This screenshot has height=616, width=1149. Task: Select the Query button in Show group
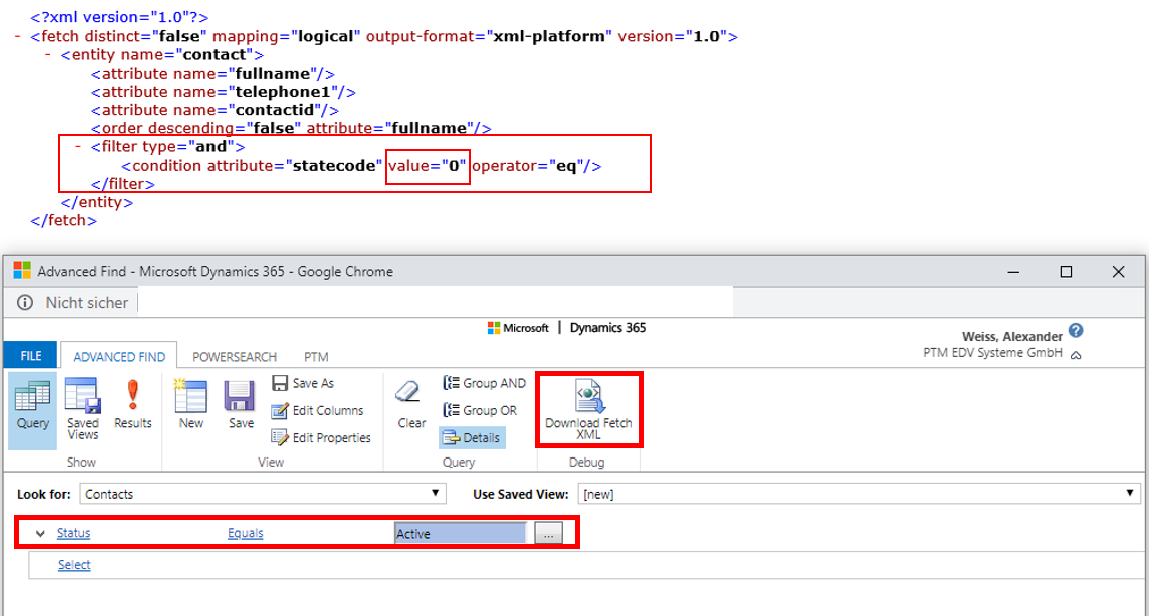(x=32, y=410)
